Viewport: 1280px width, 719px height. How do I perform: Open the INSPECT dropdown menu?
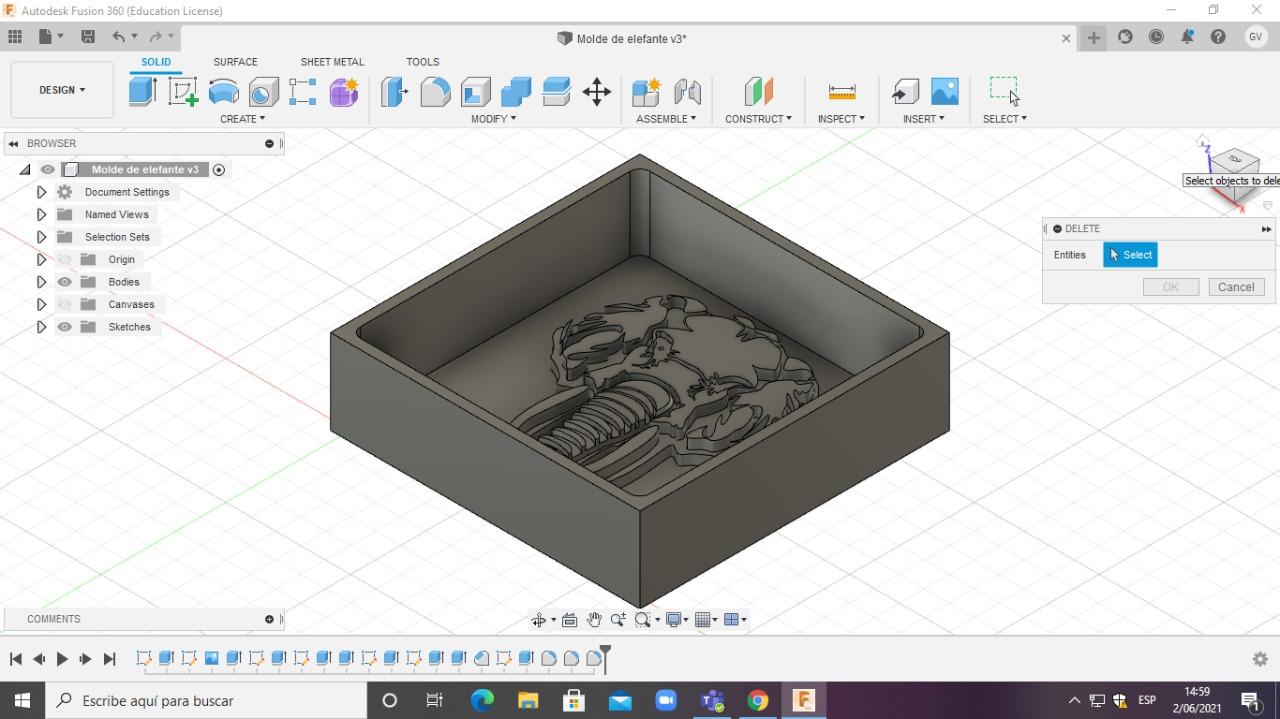point(842,119)
